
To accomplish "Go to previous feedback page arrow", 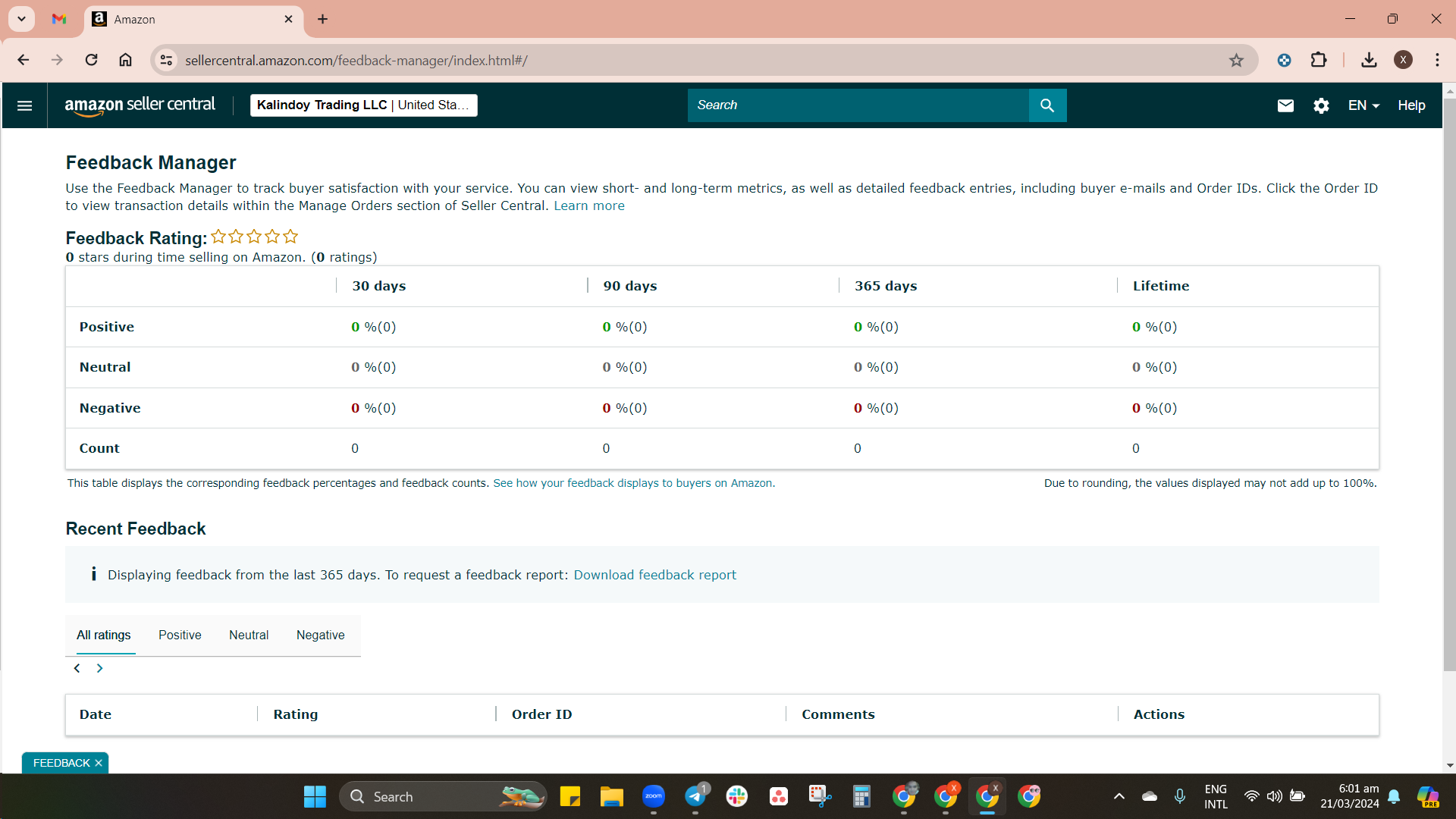I will tap(77, 668).
